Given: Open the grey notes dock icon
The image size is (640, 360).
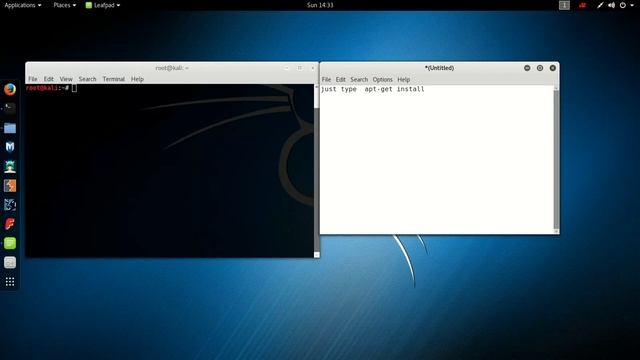Looking at the screenshot, I should (x=10, y=262).
